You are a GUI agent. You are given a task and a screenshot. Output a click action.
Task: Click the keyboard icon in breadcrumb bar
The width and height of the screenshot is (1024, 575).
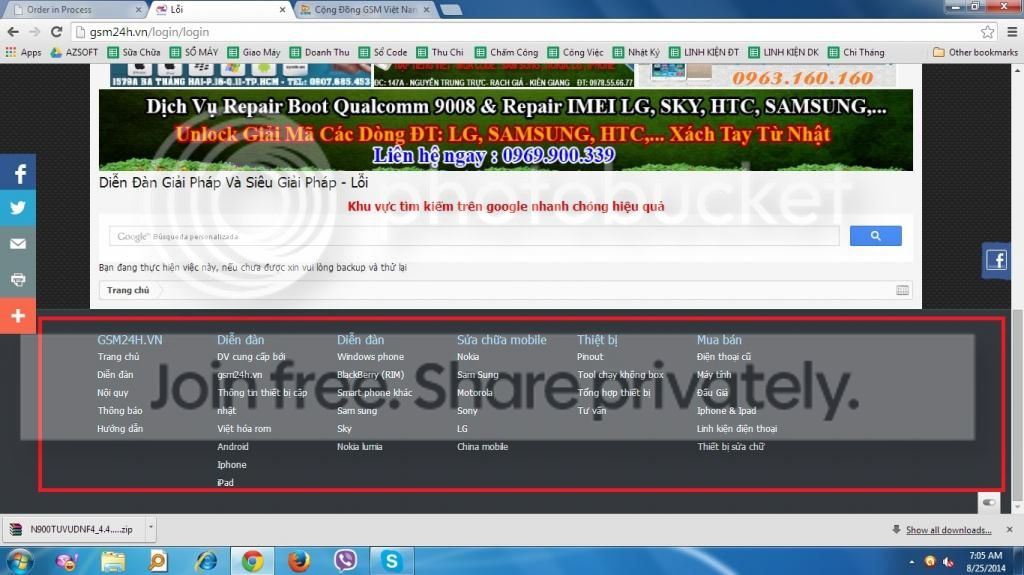[903, 290]
